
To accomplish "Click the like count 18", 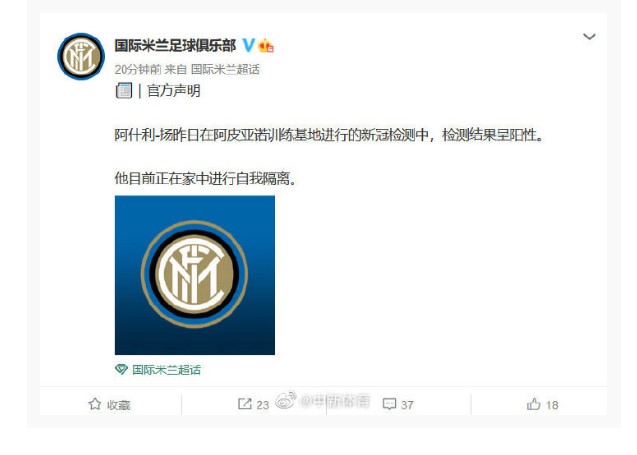I will [x=552, y=405].
